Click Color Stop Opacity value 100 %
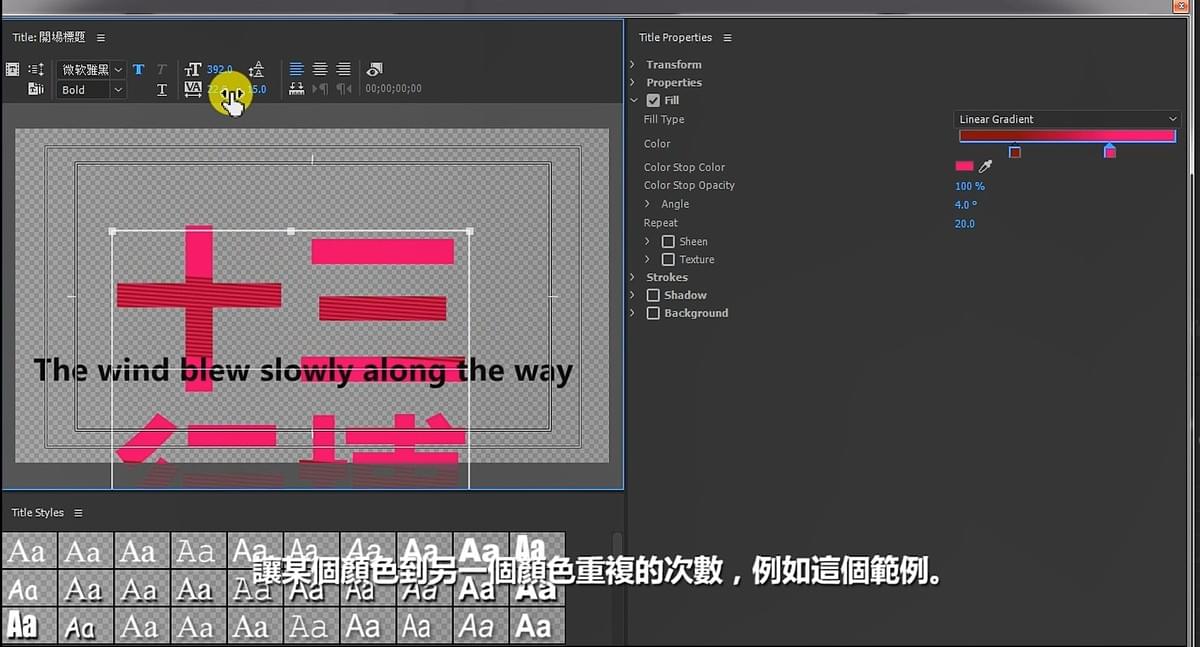This screenshot has width=1200, height=647. 970,186
